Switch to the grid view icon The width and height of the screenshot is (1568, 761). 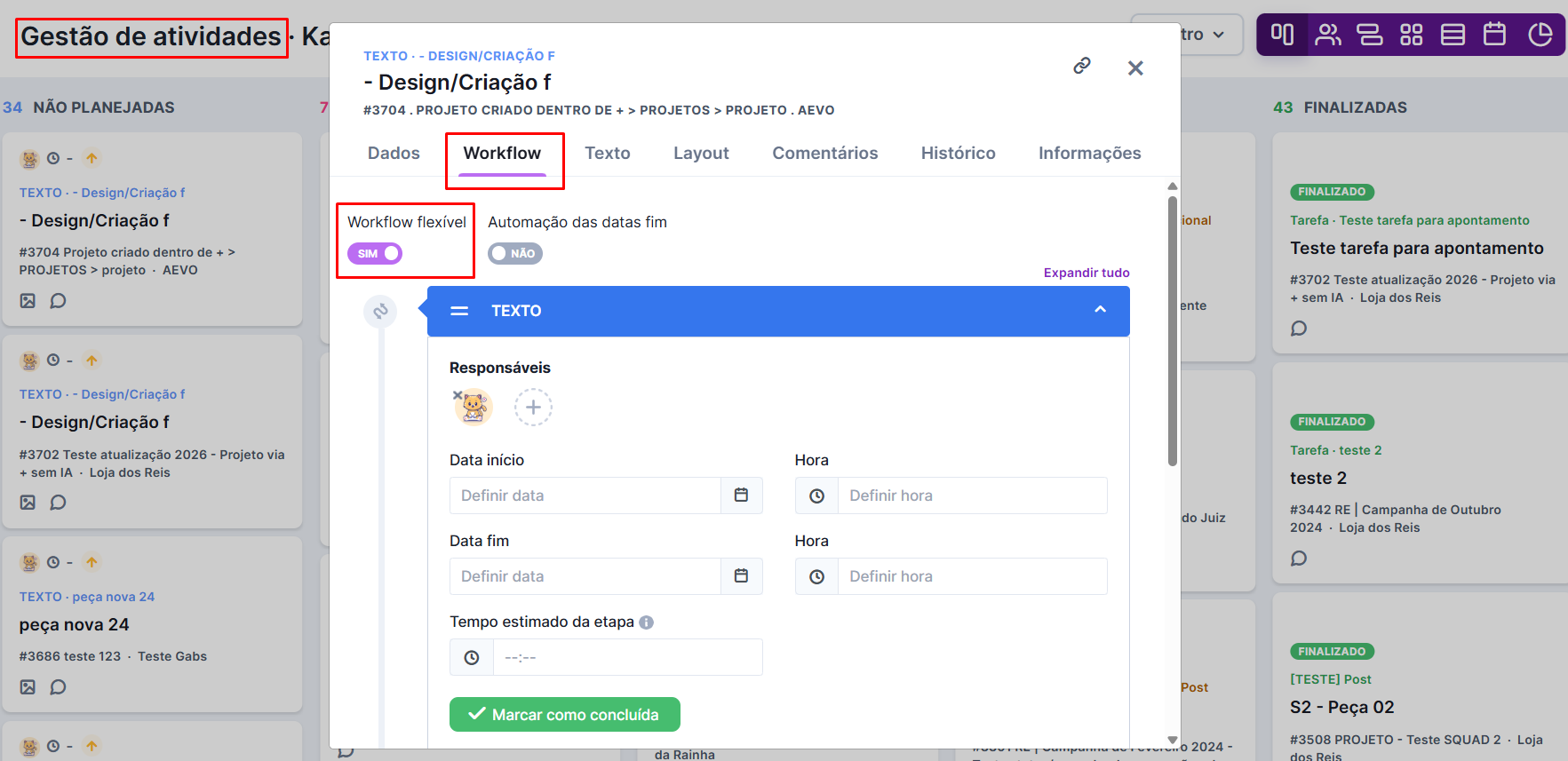(1411, 35)
